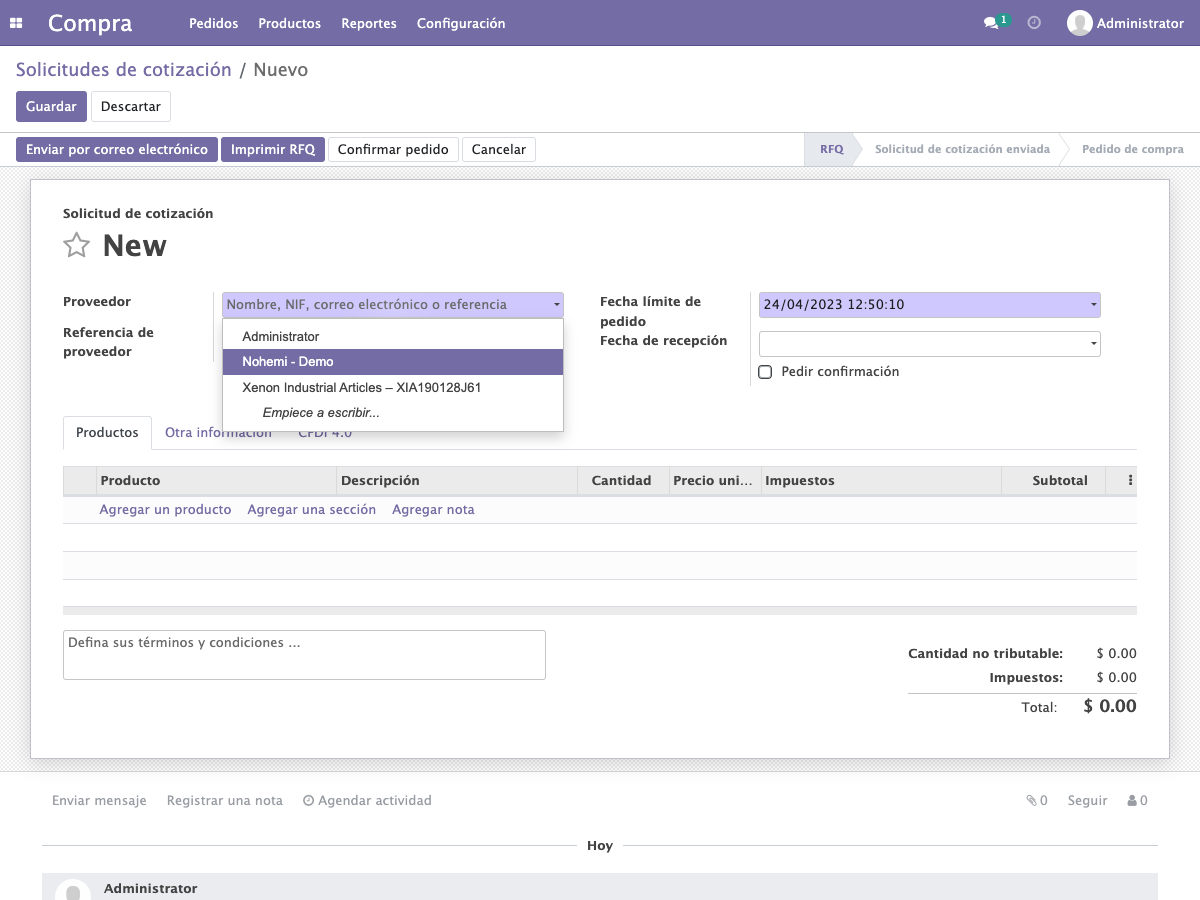The image size is (1200, 900).
Task: Mark the quotation as favorite with the star
Action: 76,245
